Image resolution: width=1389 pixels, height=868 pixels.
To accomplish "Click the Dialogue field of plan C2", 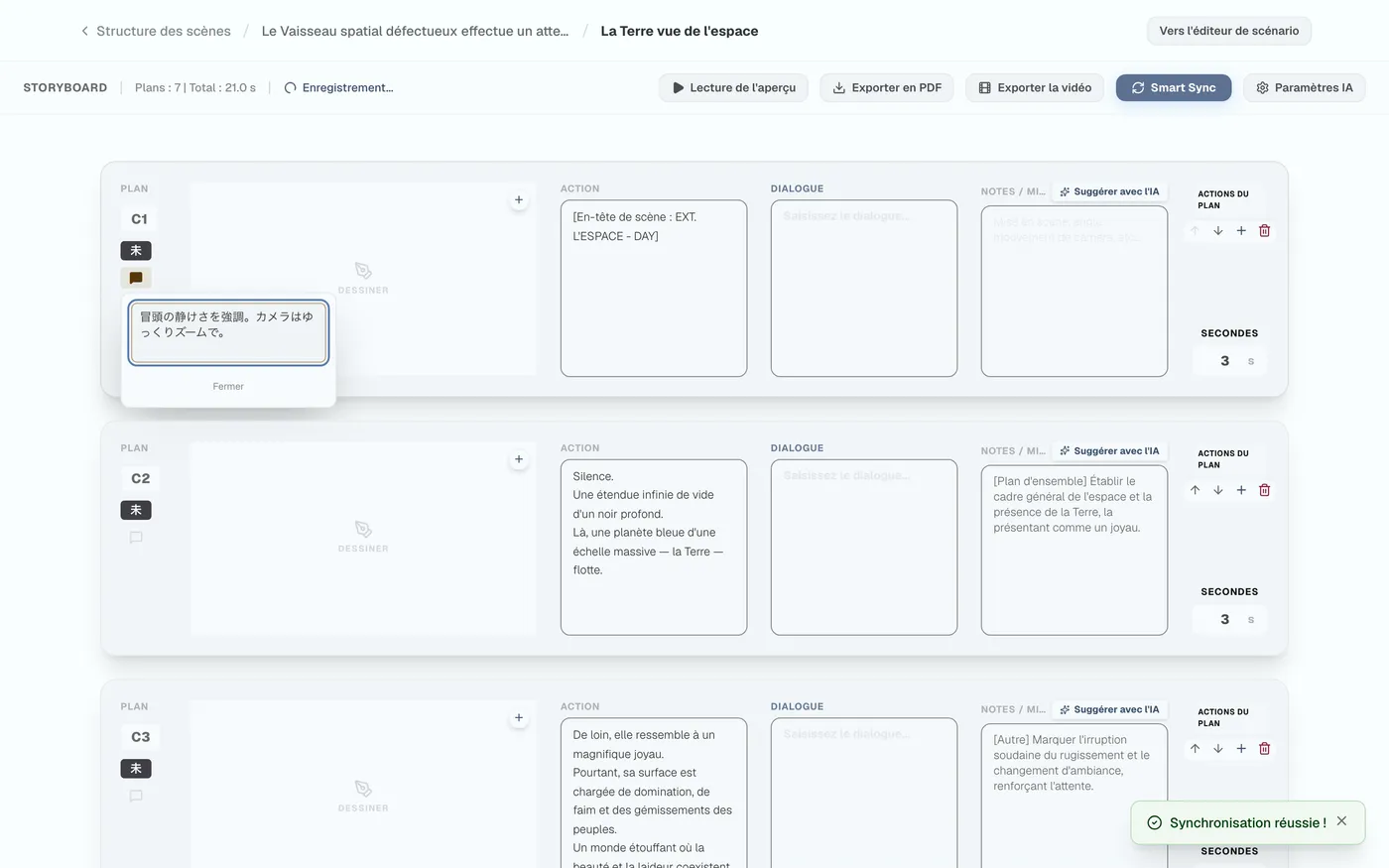I will point(864,548).
